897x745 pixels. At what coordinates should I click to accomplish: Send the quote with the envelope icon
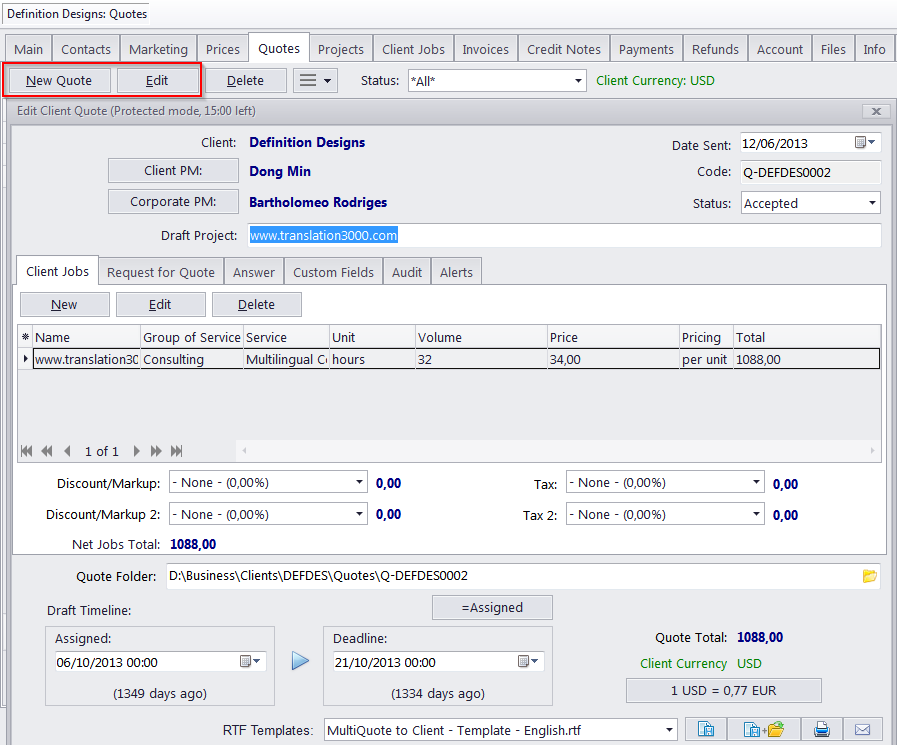point(862,730)
